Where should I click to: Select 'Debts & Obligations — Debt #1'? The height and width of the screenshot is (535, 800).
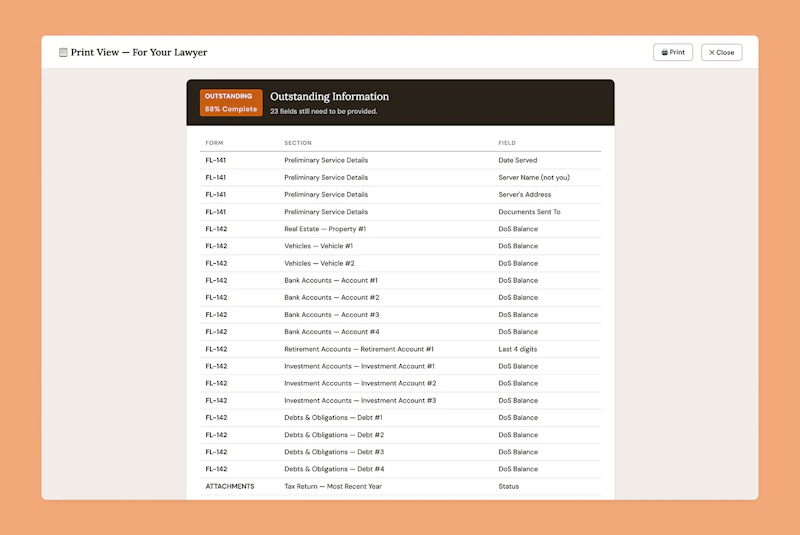333,417
